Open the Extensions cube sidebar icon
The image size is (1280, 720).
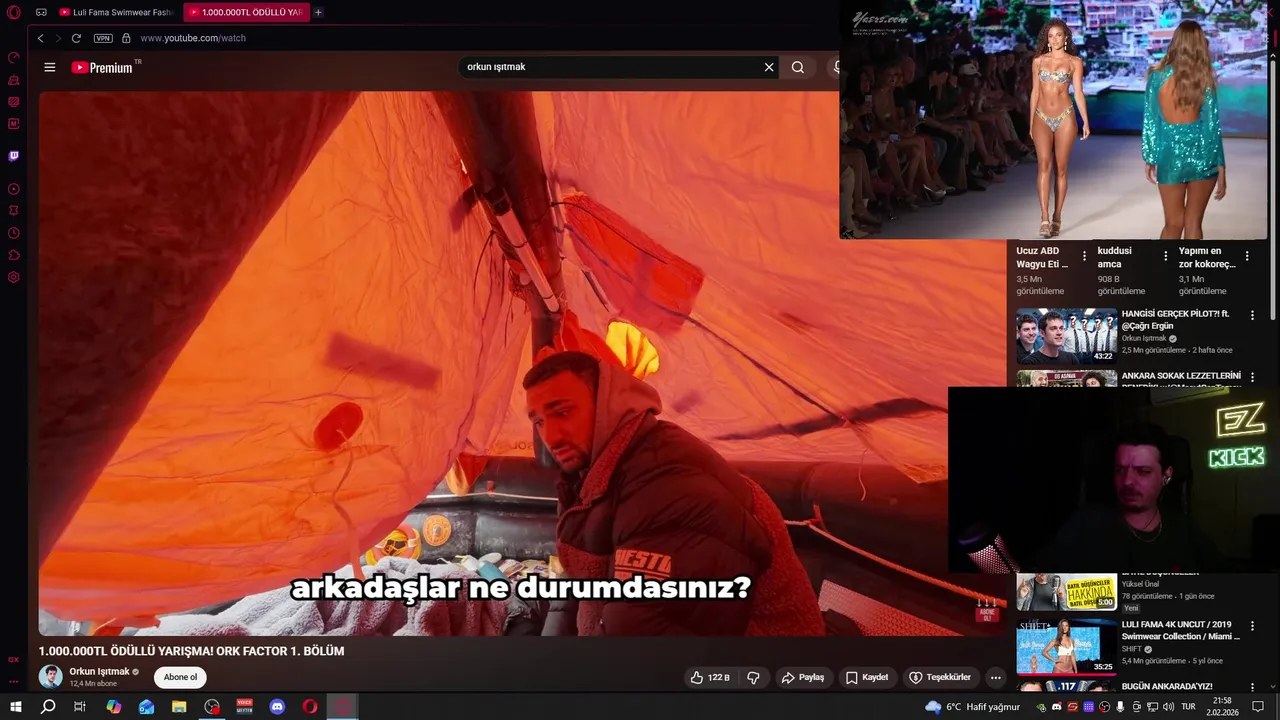click(x=14, y=255)
